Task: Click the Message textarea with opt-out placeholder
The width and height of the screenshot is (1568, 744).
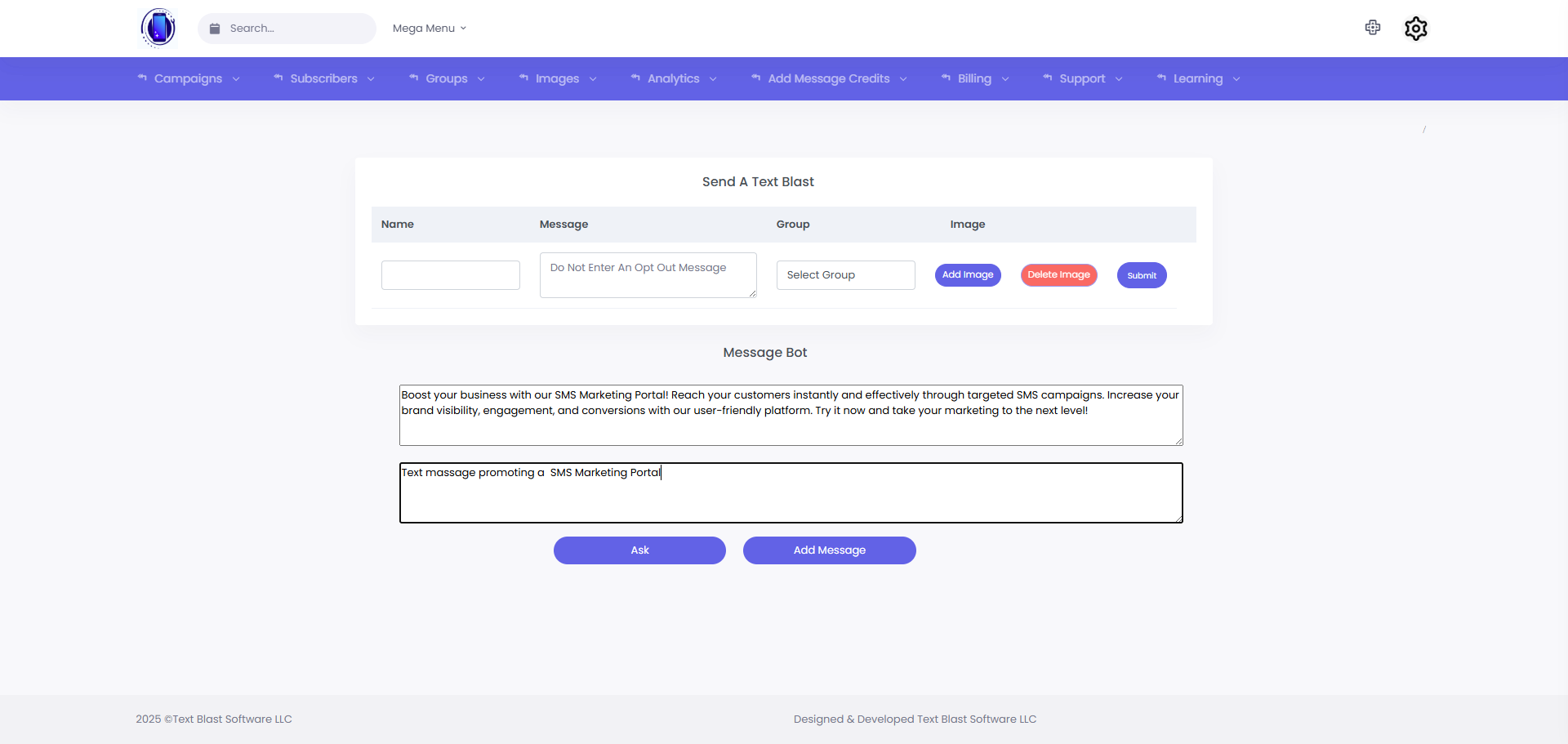Action: point(648,275)
